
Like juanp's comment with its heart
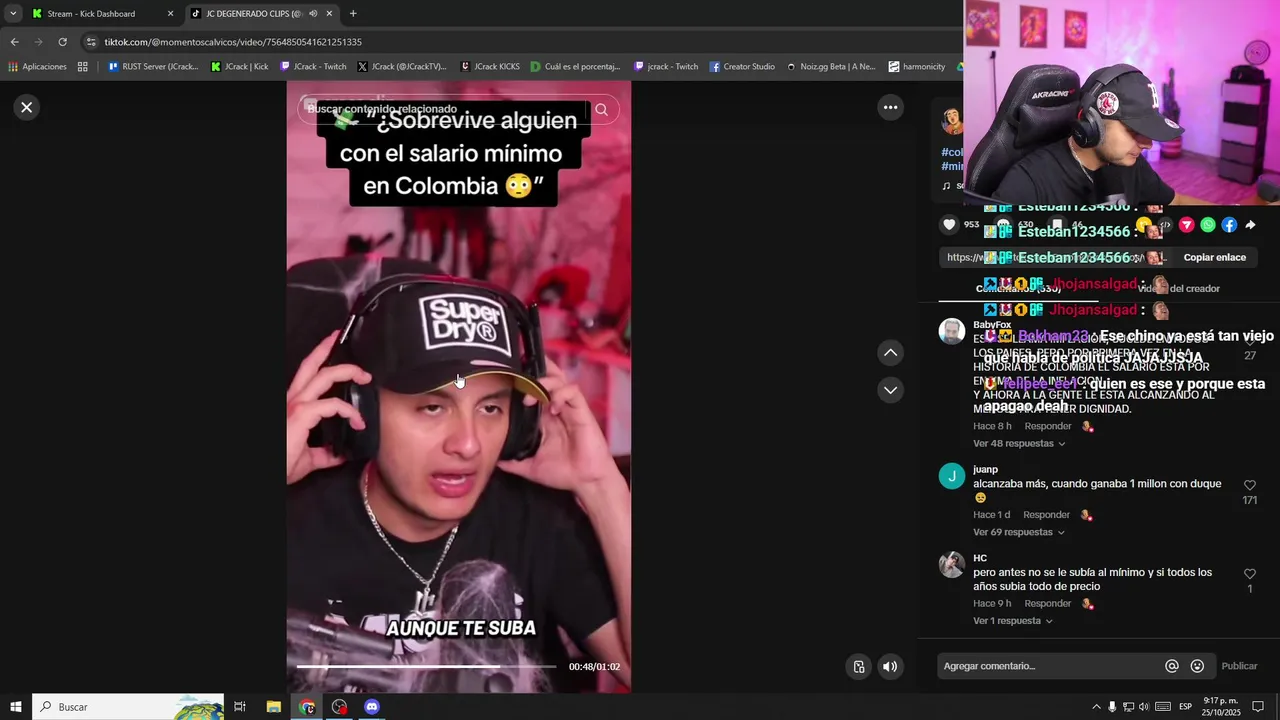pos(1250,485)
